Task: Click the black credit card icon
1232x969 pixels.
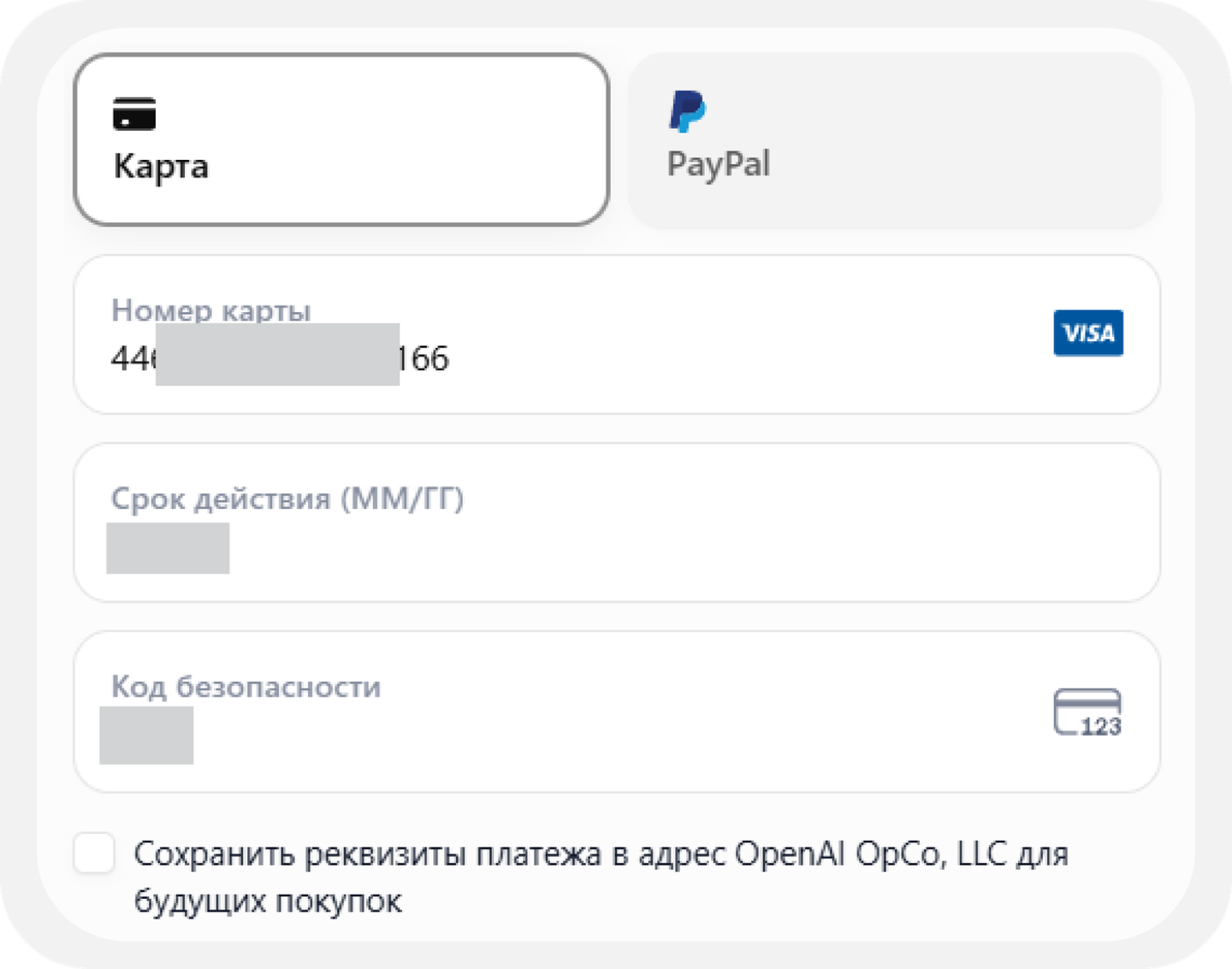Action: tap(134, 114)
